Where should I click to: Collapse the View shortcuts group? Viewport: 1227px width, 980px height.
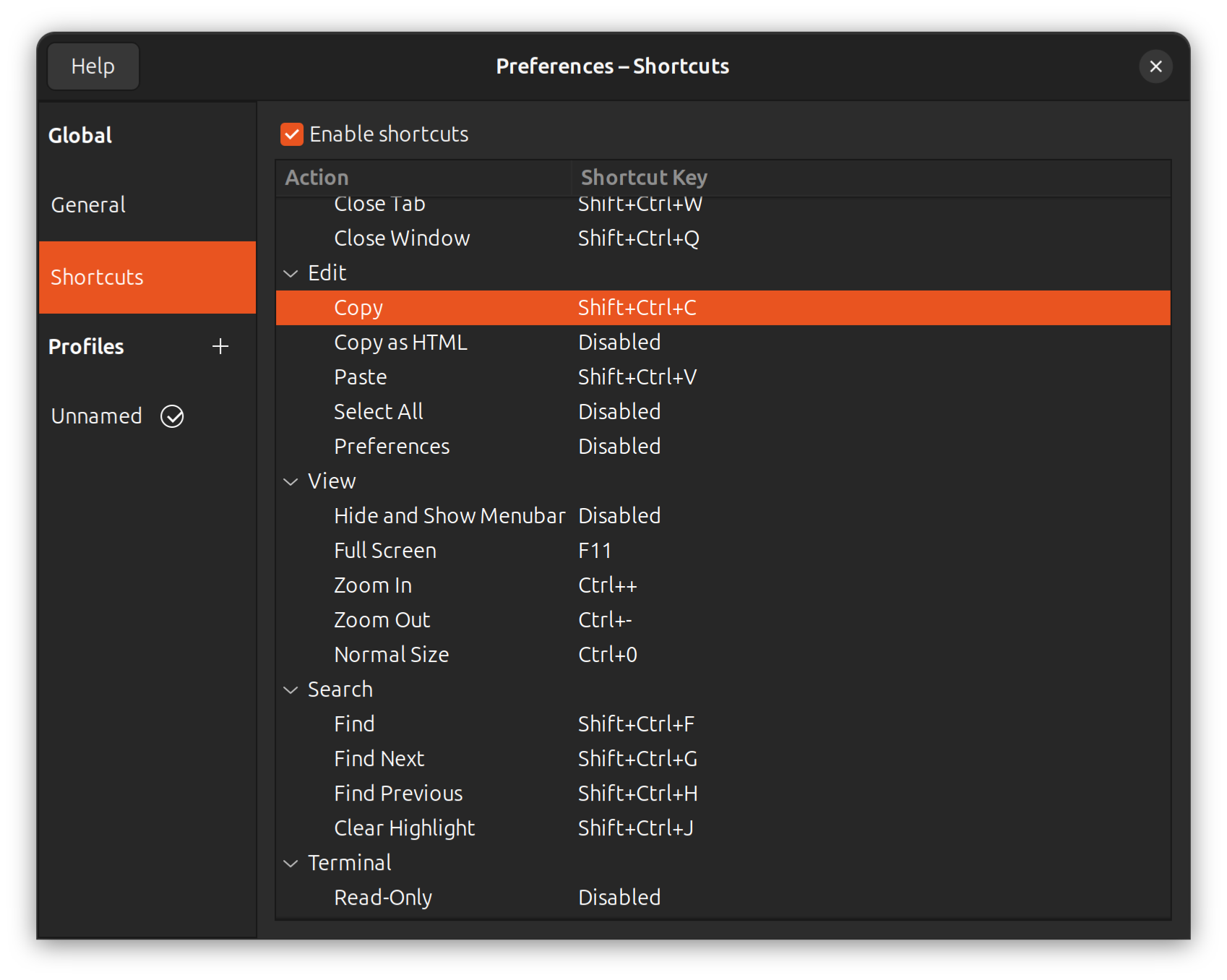[290, 482]
